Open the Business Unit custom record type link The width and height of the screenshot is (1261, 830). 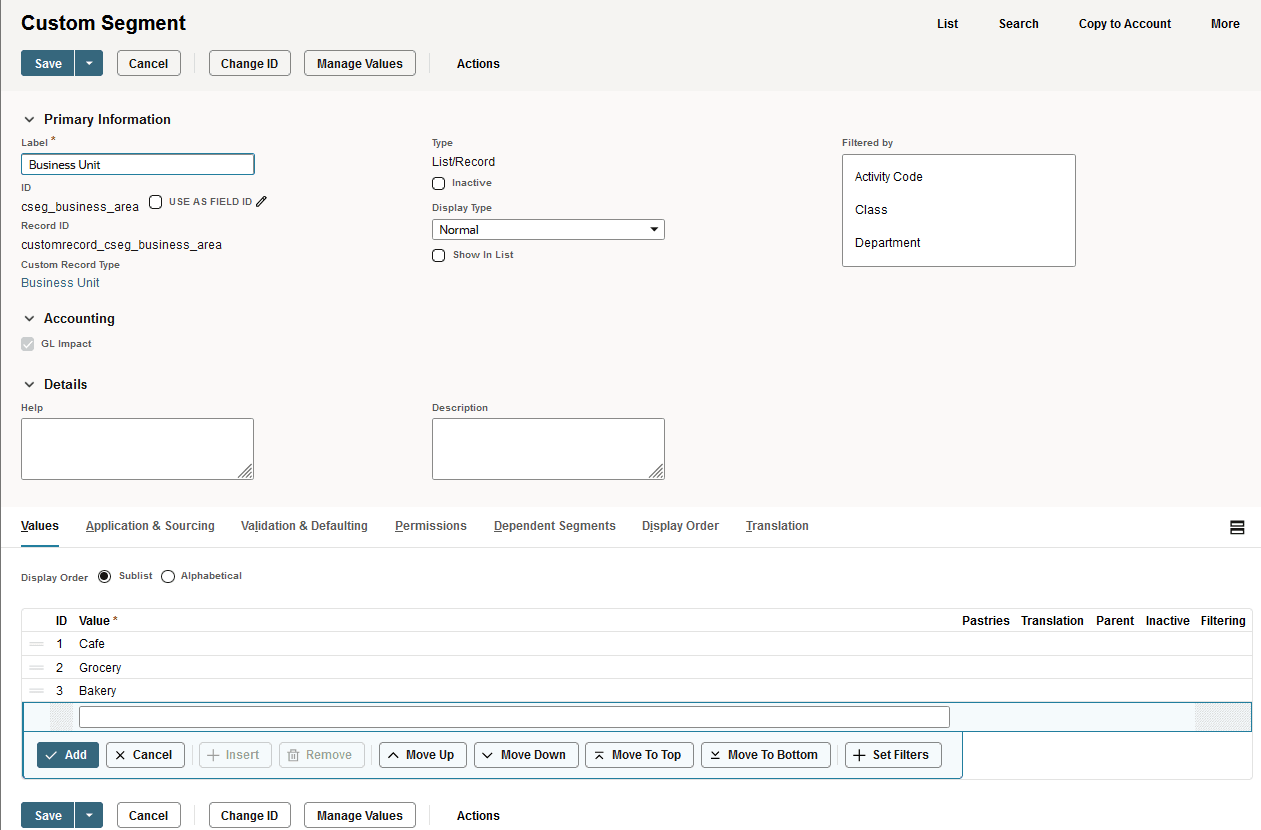[x=60, y=283]
